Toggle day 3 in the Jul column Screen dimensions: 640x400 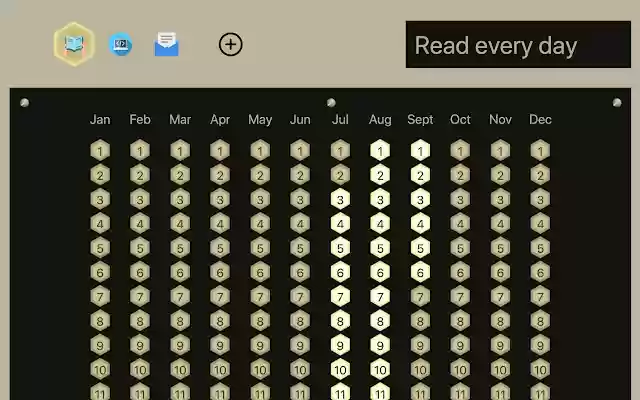(340, 200)
